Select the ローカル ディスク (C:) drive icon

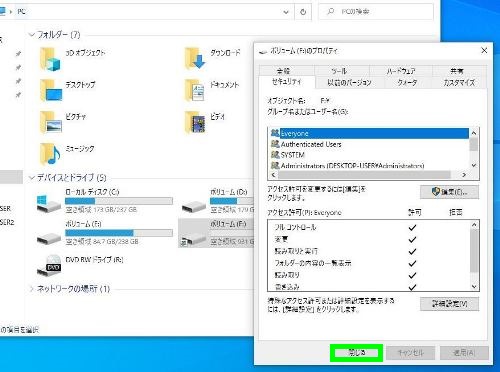[x=49, y=204]
